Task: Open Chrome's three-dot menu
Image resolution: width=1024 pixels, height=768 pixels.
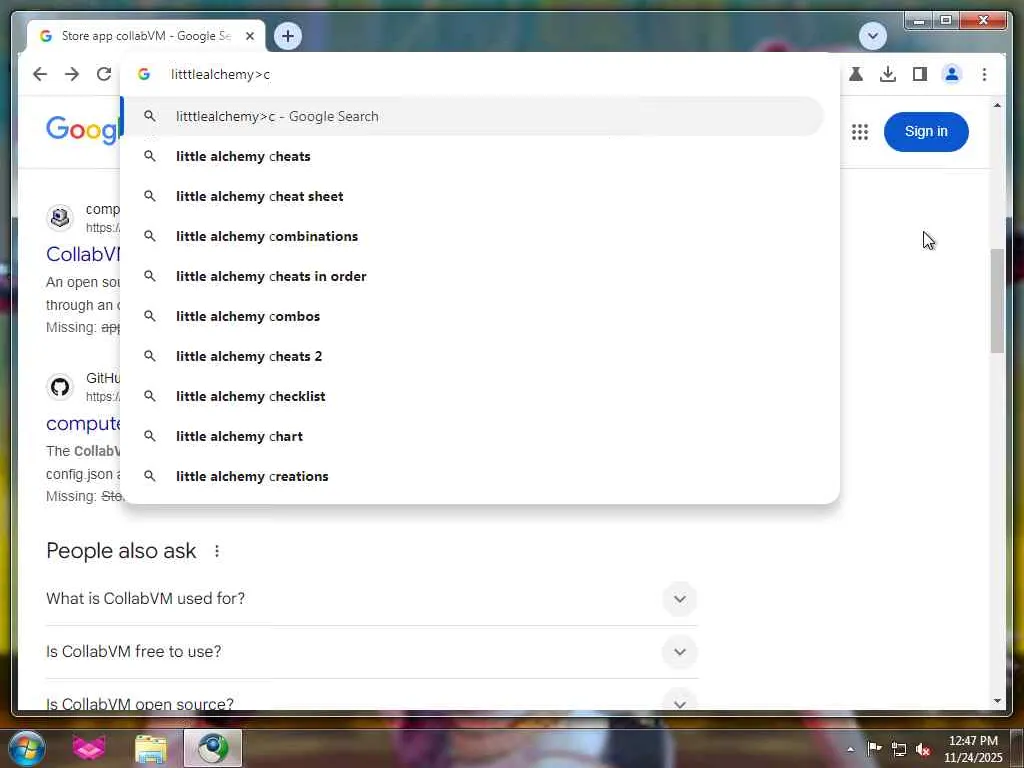Action: (x=984, y=74)
